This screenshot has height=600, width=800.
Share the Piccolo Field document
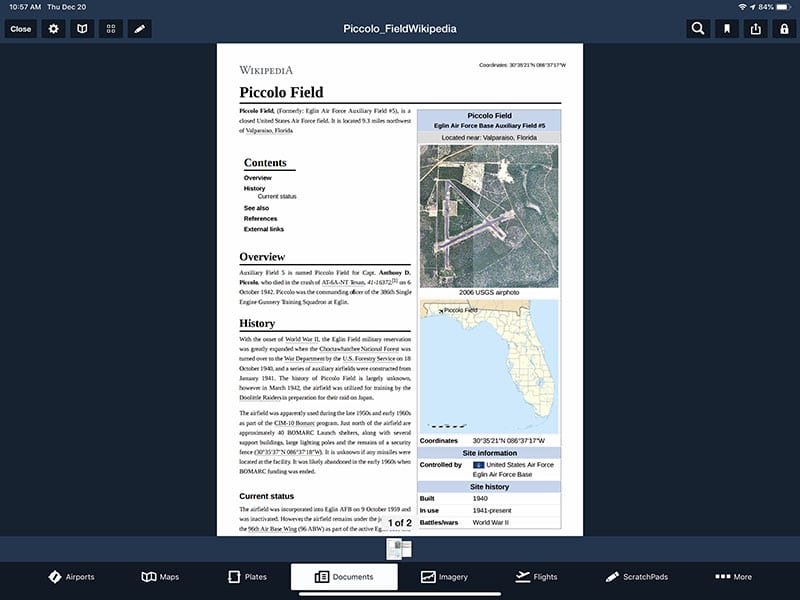756,29
